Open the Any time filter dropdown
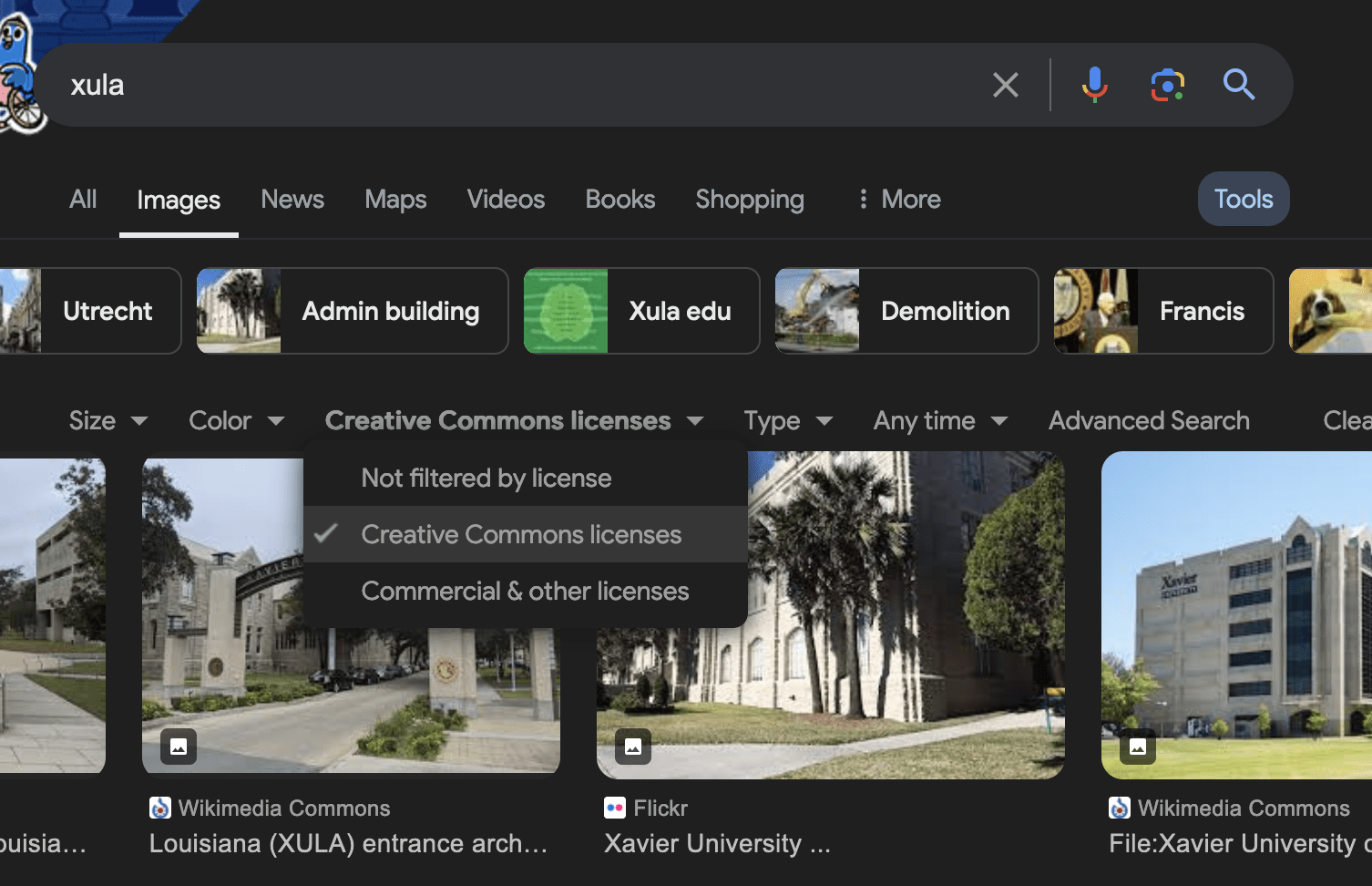Viewport: 1372px width, 886px height. pyautogui.click(x=940, y=420)
